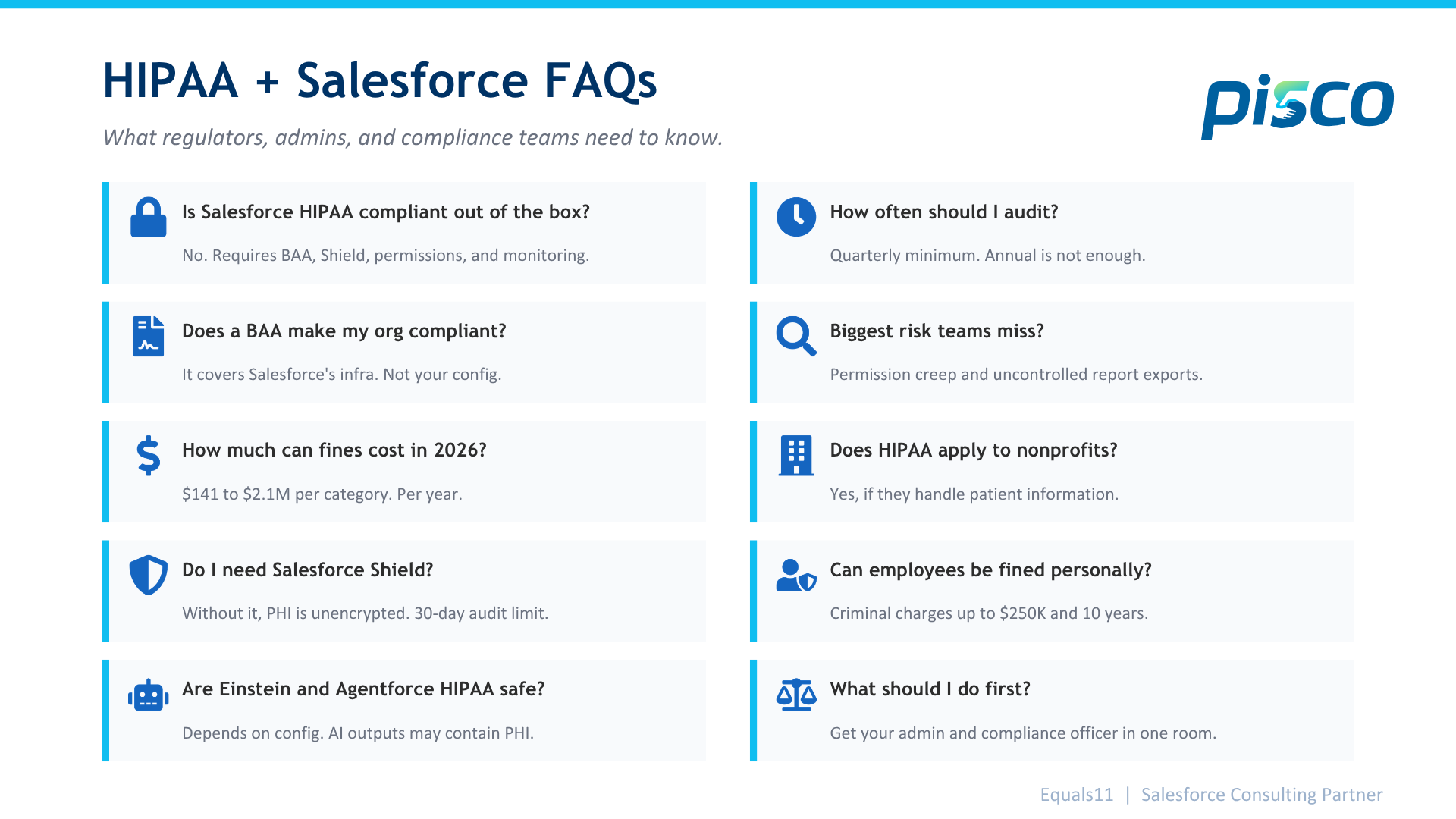
Task: Click the building icon for nonprofits question
Action: pyautogui.click(x=796, y=455)
